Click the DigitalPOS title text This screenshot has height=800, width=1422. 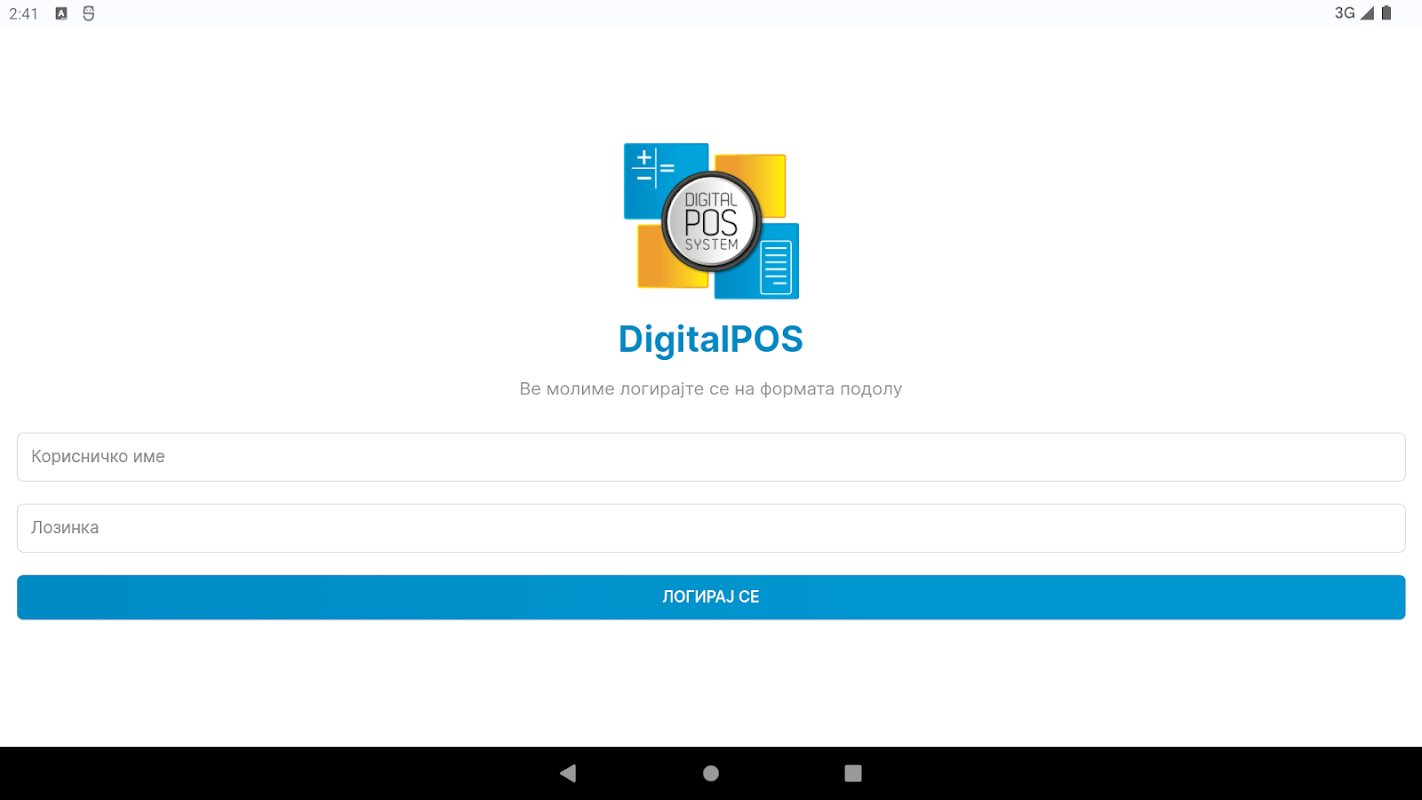pyautogui.click(x=711, y=339)
